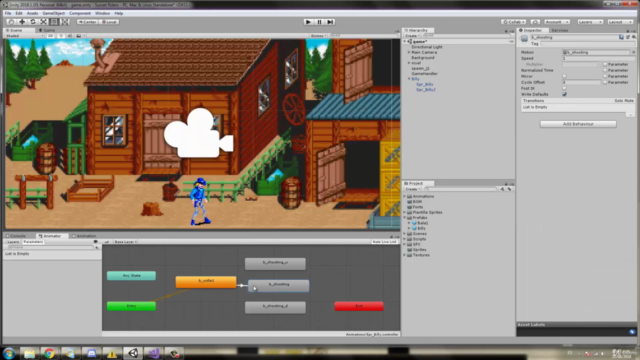Collapse the Billy object in Hierarchy
This screenshot has width=640, height=360.
(409, 79)
